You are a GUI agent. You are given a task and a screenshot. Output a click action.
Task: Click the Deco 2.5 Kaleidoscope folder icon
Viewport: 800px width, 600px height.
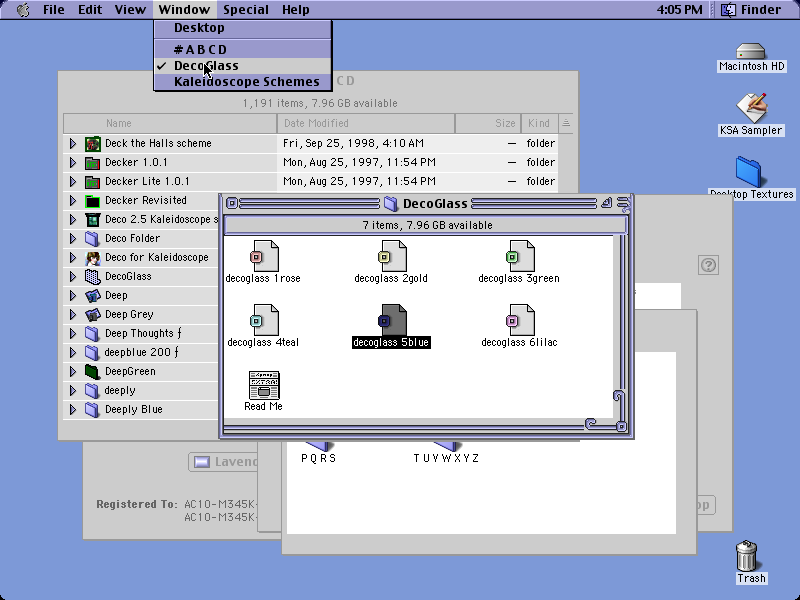click(92, 220)
